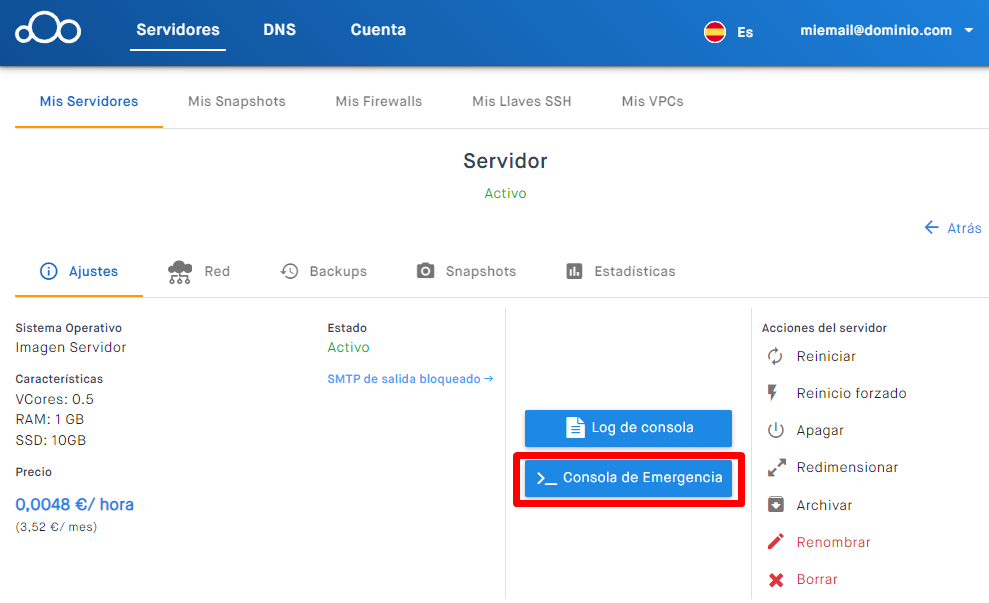Click the Borrar red X icon
The width and height of the screenshot is (989, 603).
pyautogui.click(x=775, y=579)
